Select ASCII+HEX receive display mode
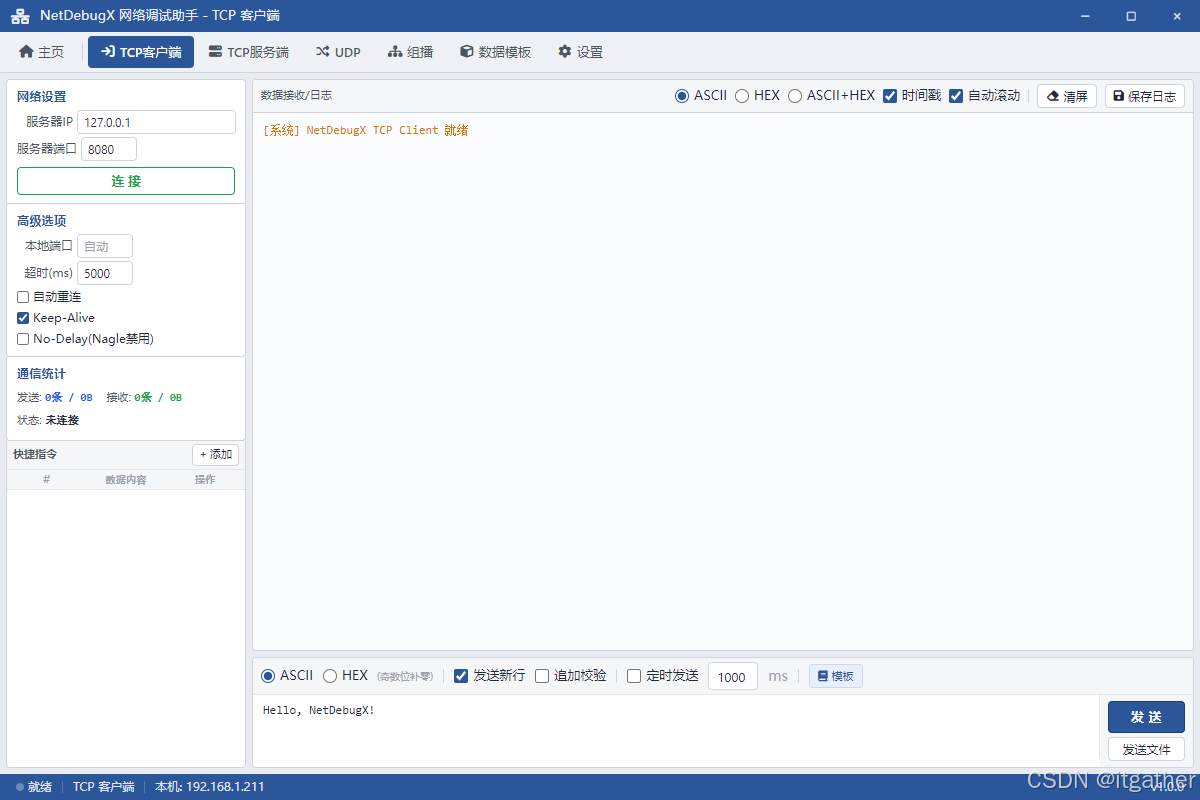The image size is (1200, 800). [795, 96]
